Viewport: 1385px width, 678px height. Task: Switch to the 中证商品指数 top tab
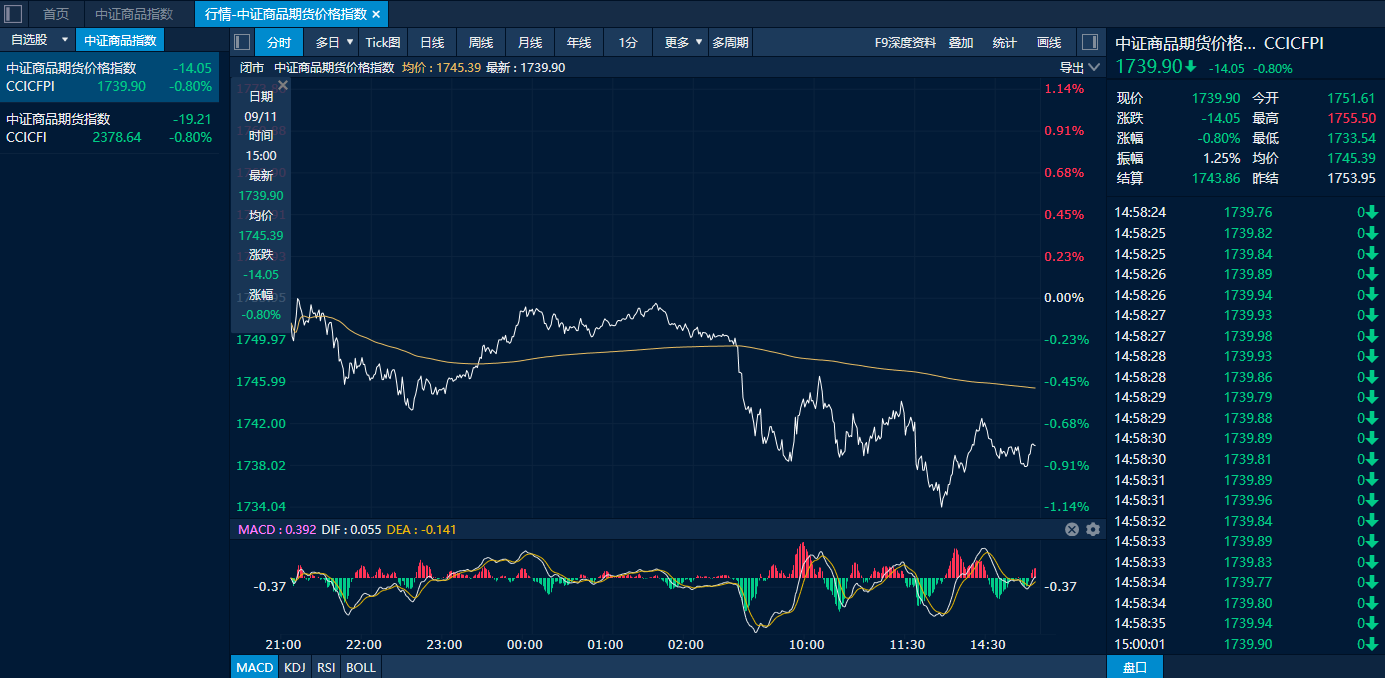point(134,14)
